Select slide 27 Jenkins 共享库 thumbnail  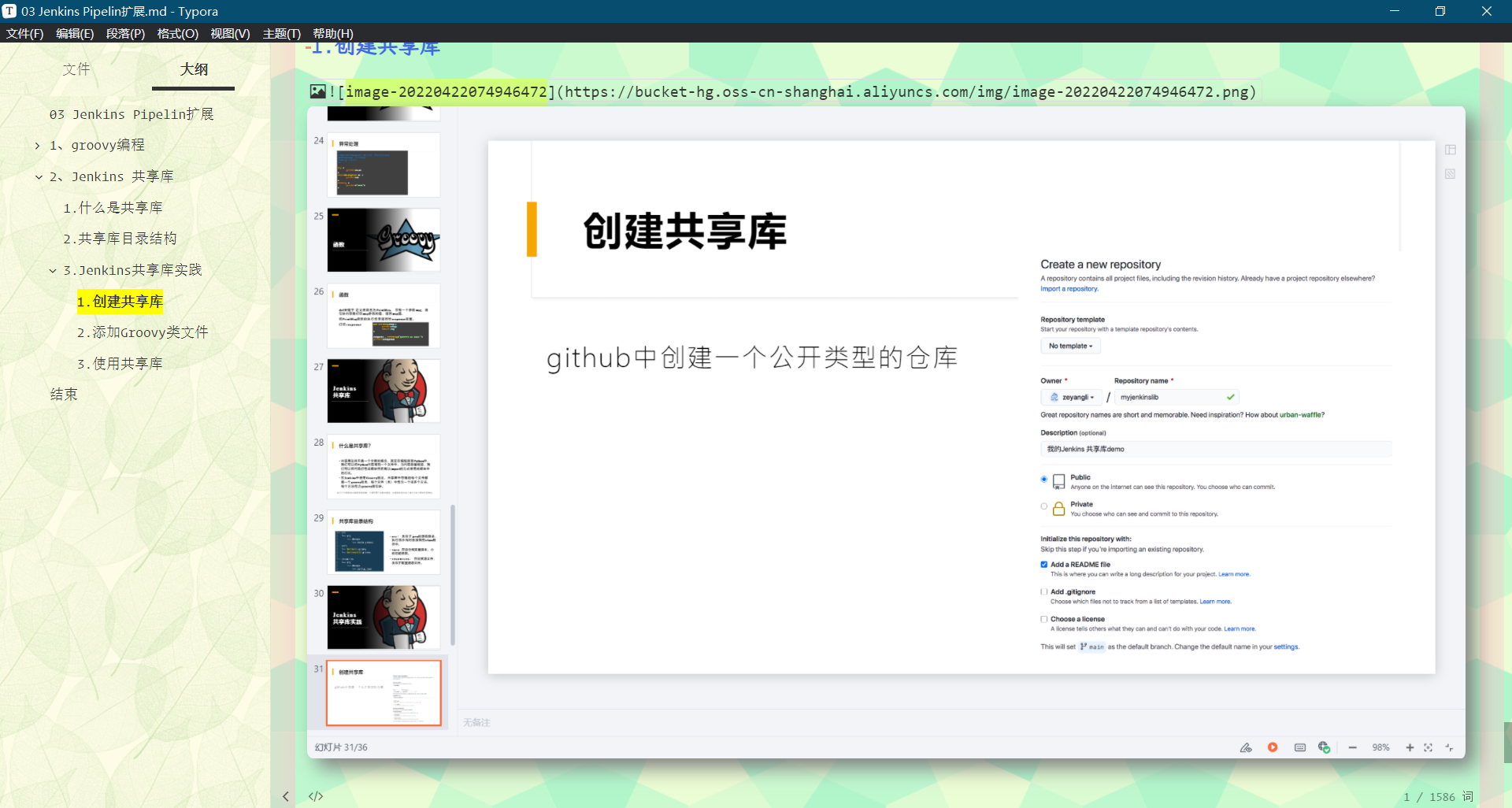(384, 391)
